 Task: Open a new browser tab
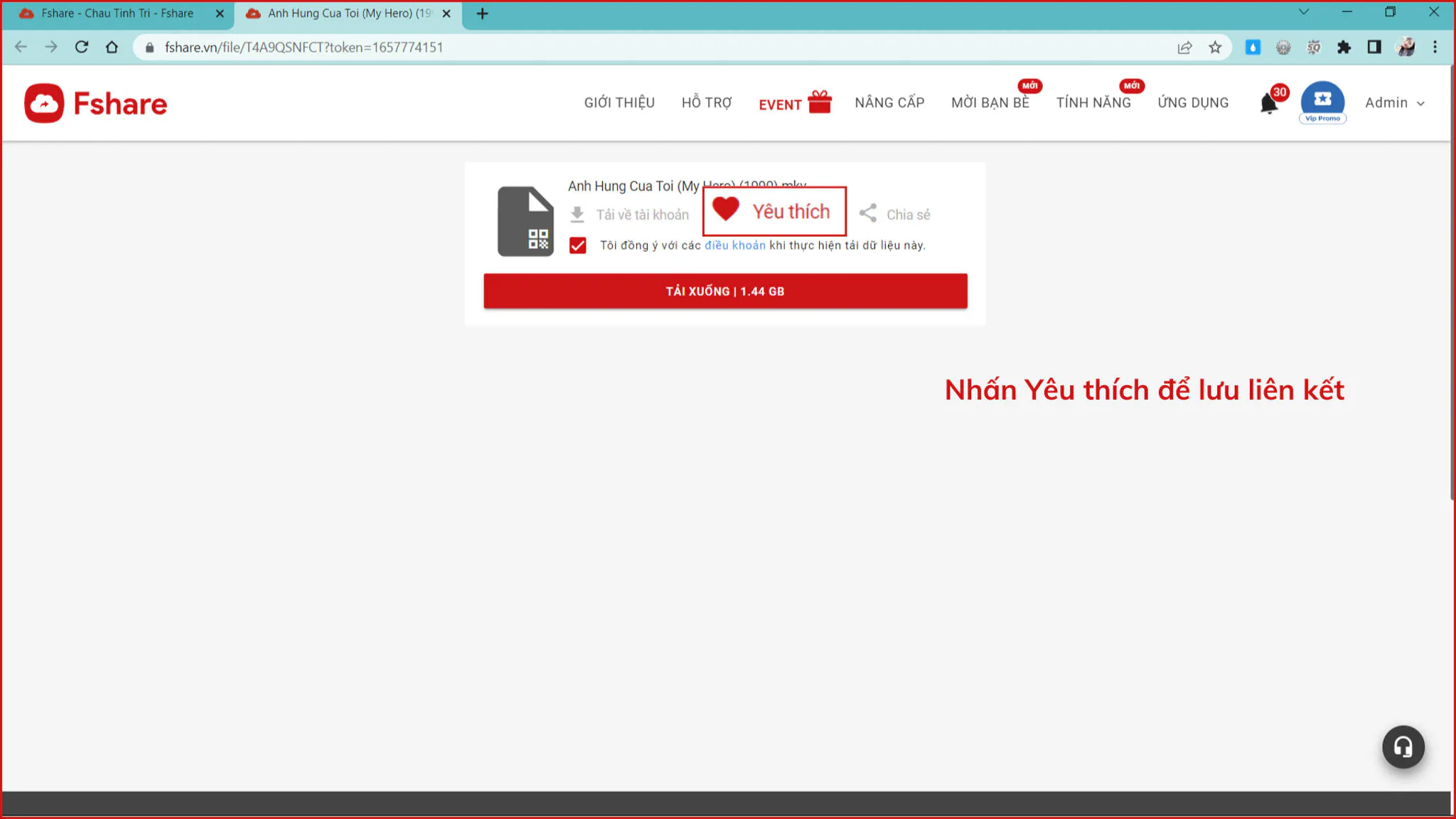click(483, 14)
